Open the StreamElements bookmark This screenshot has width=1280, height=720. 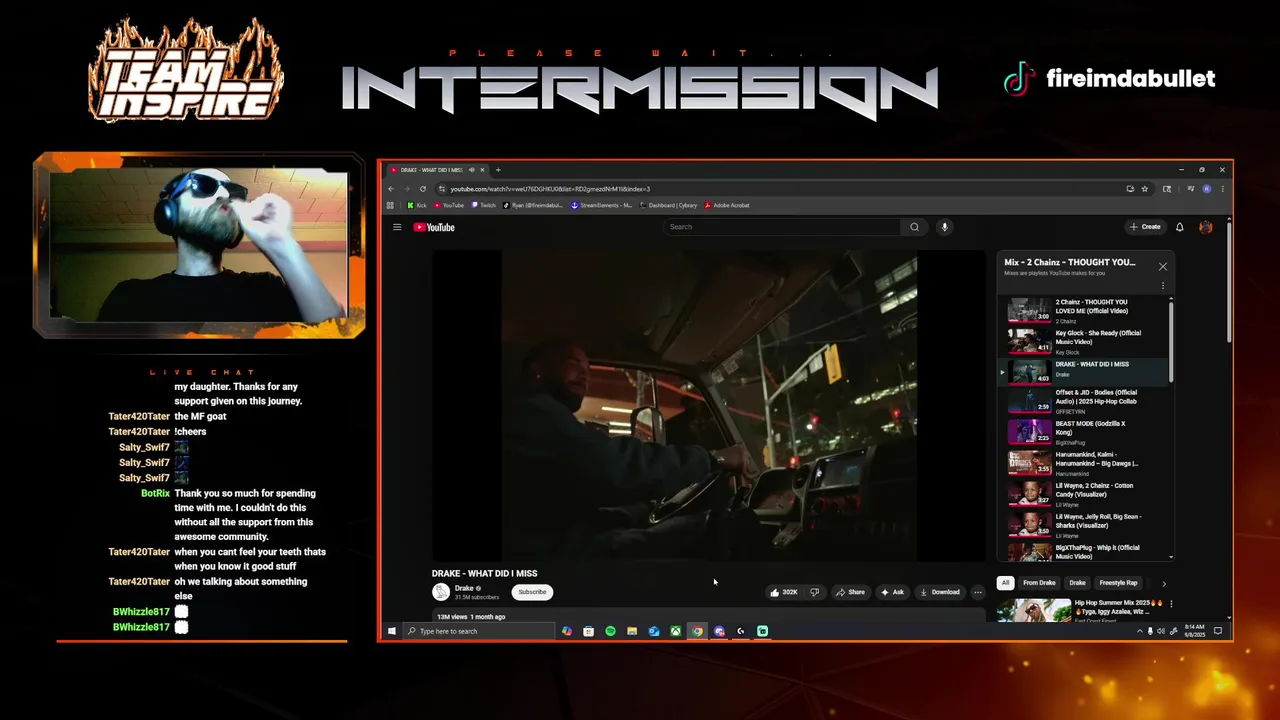coord(601,205)
